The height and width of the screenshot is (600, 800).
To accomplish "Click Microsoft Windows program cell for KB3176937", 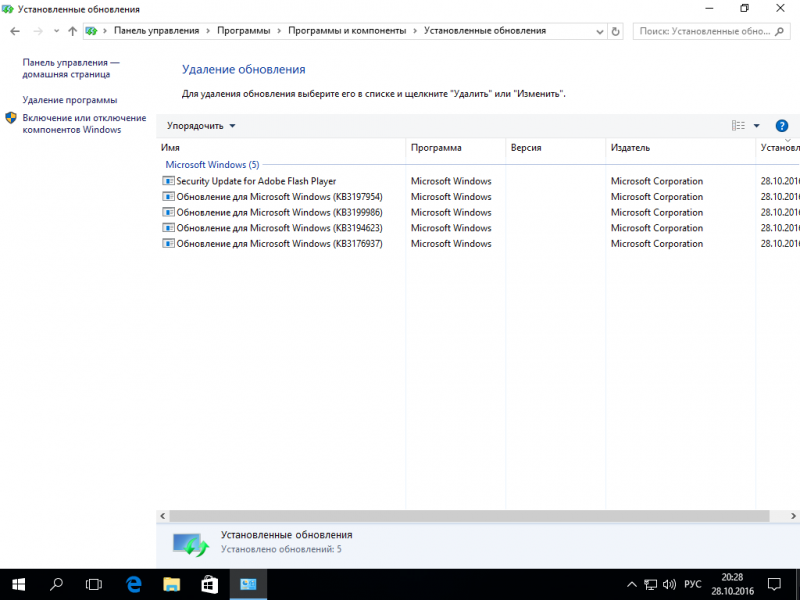I will [x=451, y=244].
